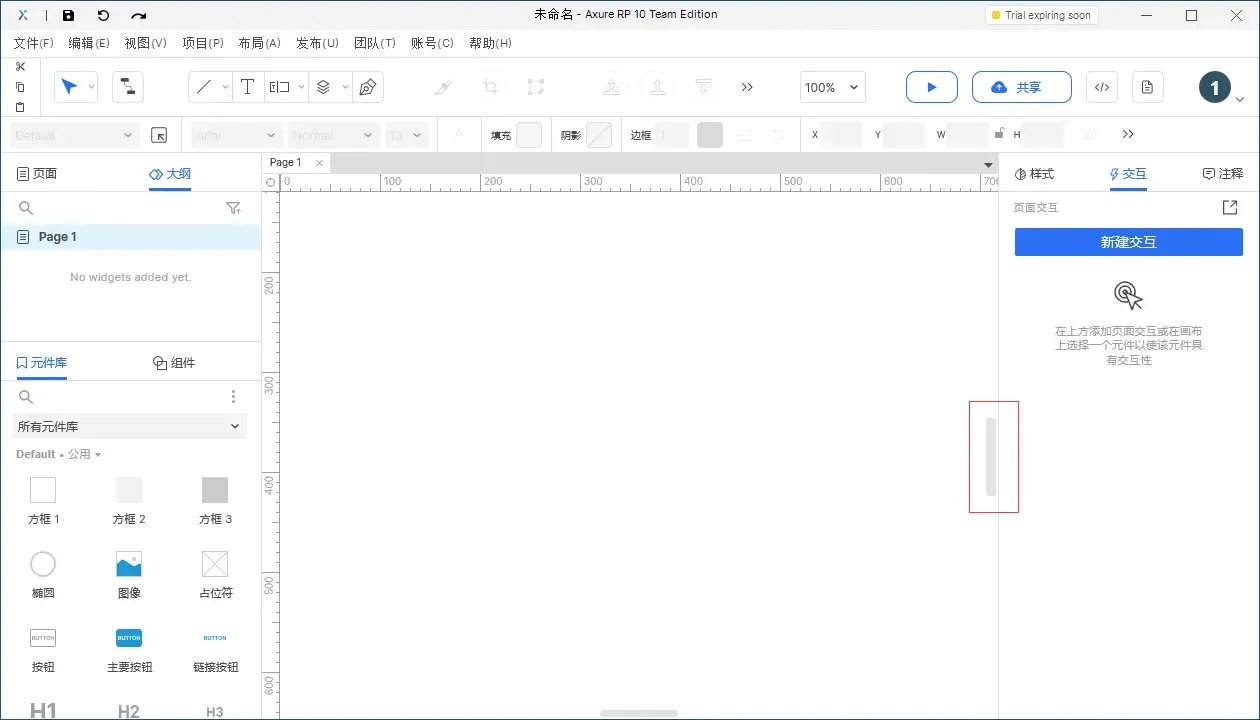Screen dimensions: 1260x720
Task: Select the Line drawing tool
Action: tap(204, 87)
